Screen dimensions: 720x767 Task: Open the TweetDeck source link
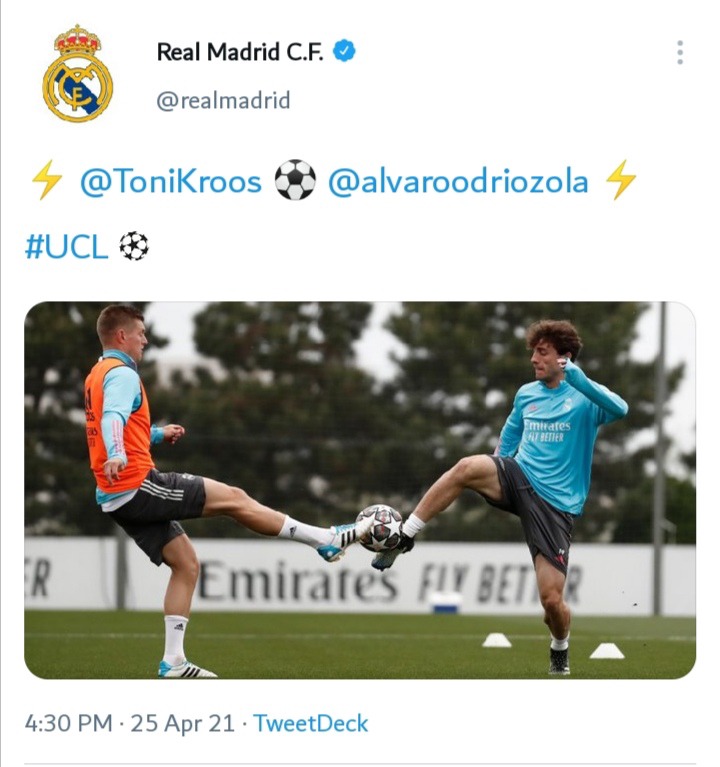[311, 723]
